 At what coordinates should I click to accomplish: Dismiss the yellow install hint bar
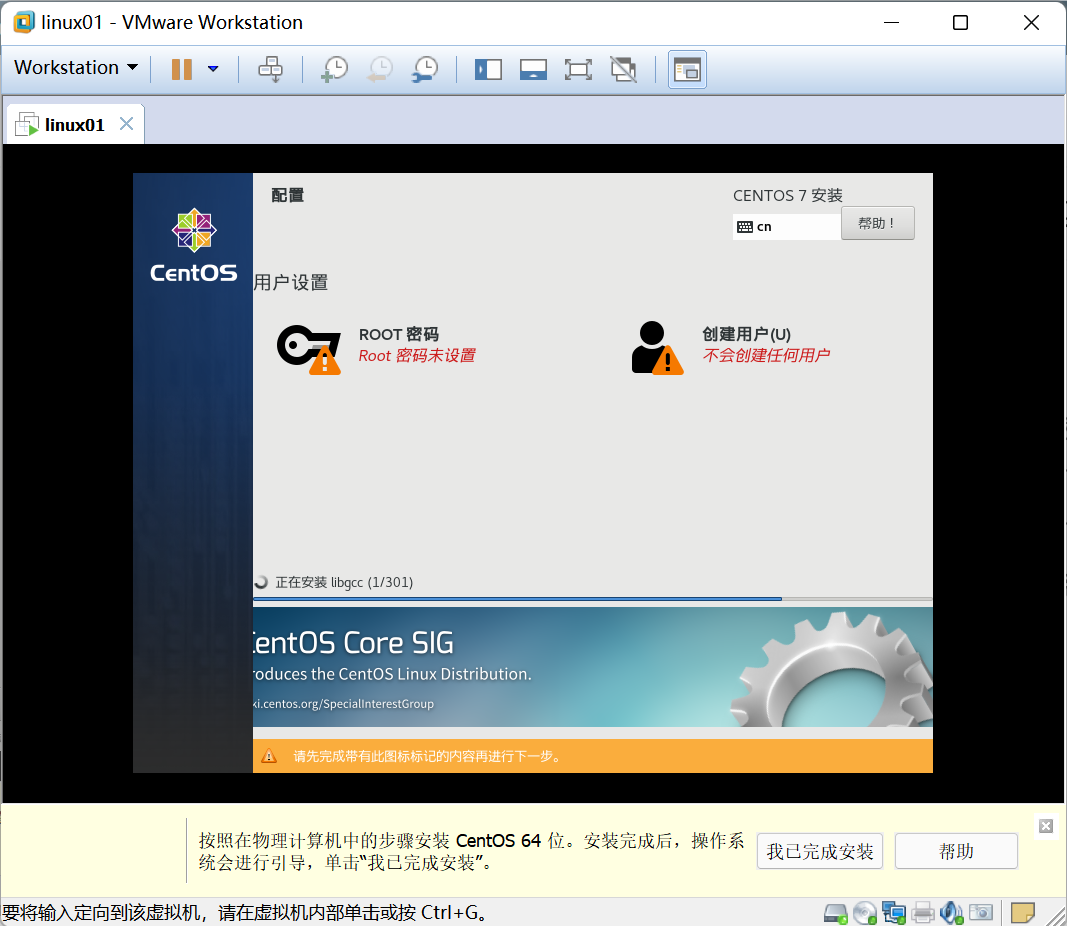(1046, 826)
